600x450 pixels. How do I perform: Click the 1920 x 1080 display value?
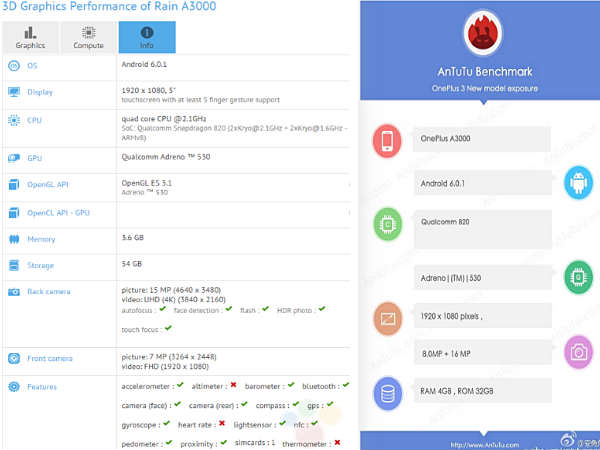tap(148, 91)
